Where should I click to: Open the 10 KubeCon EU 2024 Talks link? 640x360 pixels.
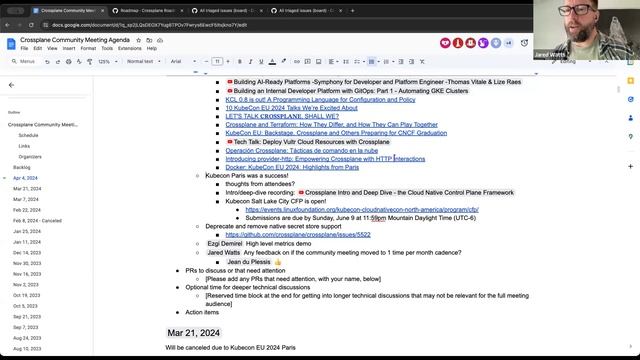coord(291,108)
